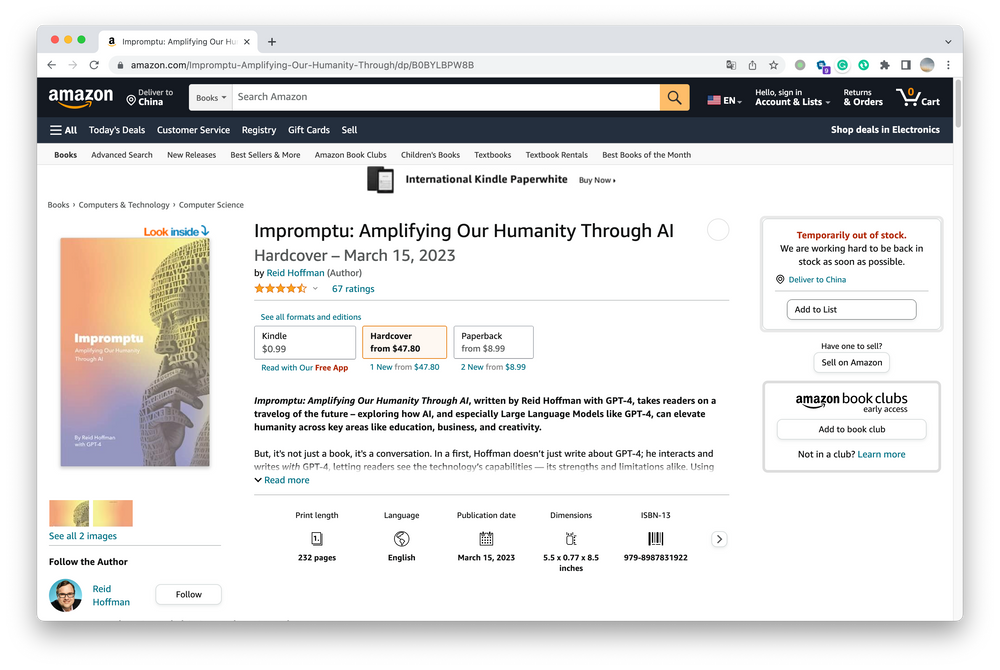Image resolution: width=1000 pixels, height=670 pixels.
Task: Open the browser extensions puzzle icon
Action: (884, 65)
